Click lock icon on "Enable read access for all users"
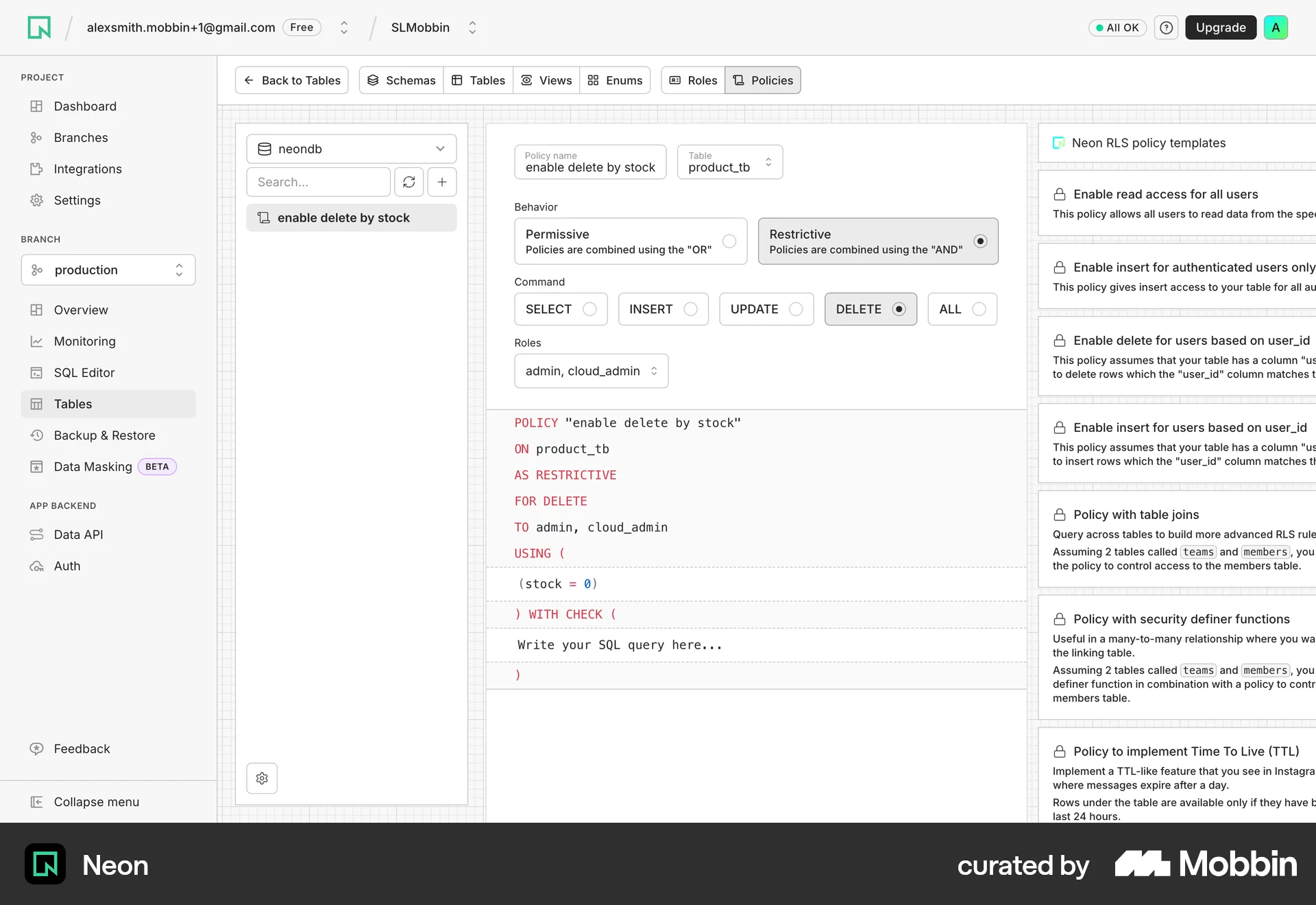The image size is (1316, 905). click(x=1060, y=194)
